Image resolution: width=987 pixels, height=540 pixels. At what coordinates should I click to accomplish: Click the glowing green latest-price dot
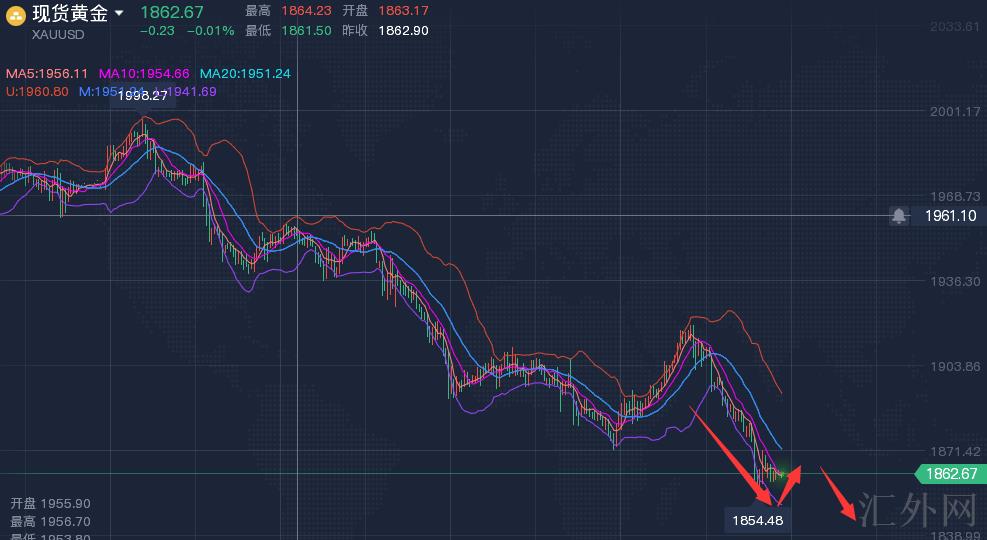click(x=783, y=471)
